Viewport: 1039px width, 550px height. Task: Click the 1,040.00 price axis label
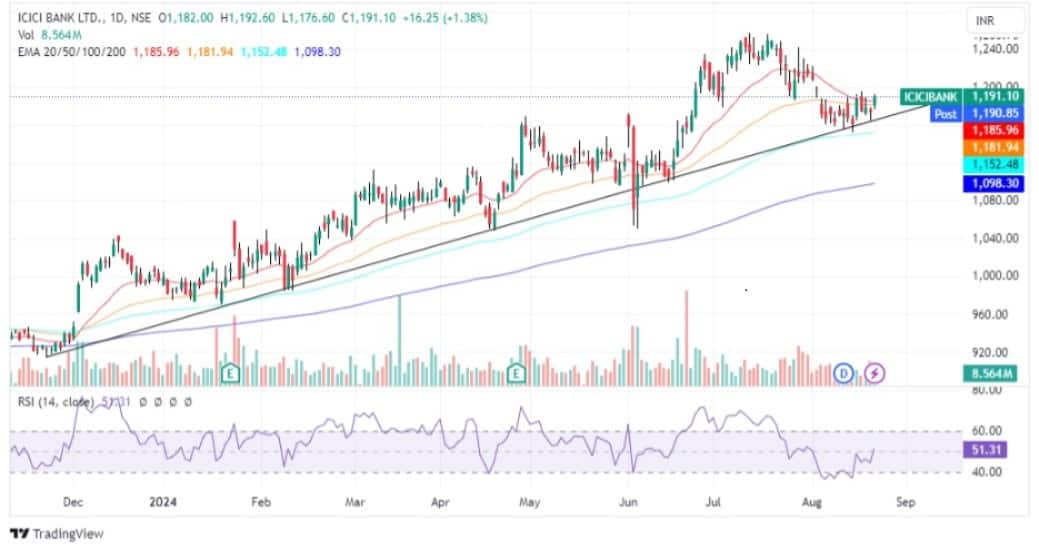(995, 238)
